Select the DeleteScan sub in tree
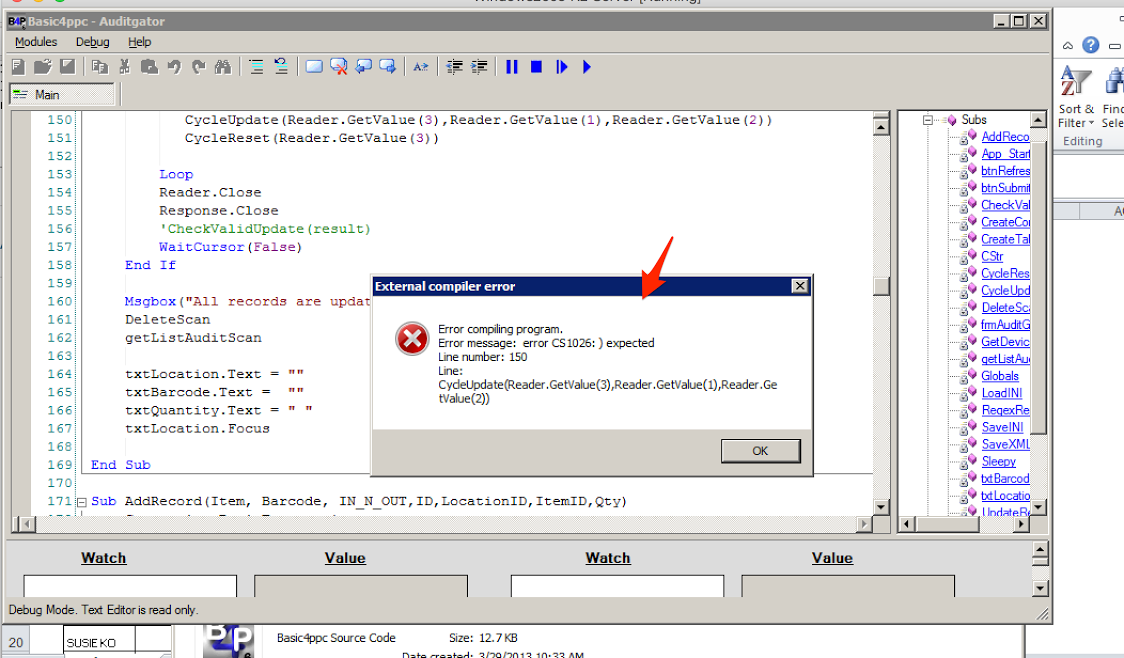This screenshot has width=1124, height=658. coord(1005,307)
